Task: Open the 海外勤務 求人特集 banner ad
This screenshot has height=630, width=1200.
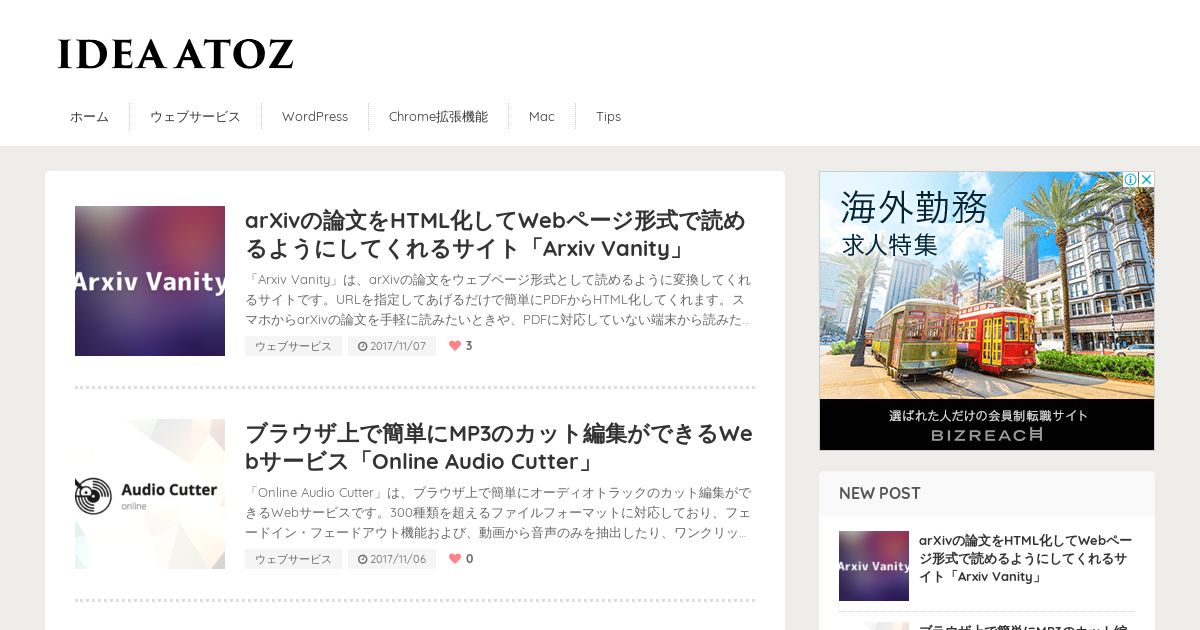Action: pyautogui.click(x=987, y=311)
